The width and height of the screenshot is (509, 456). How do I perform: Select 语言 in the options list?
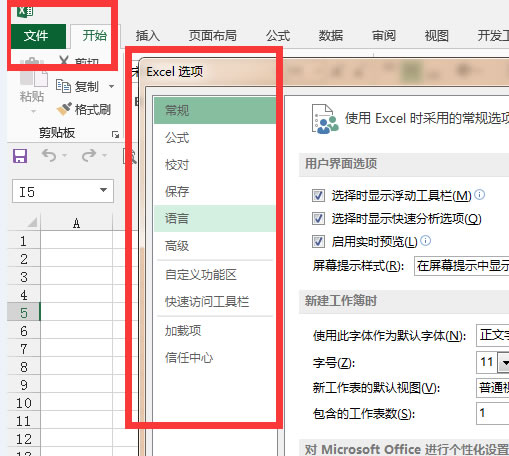coord(215,218)
